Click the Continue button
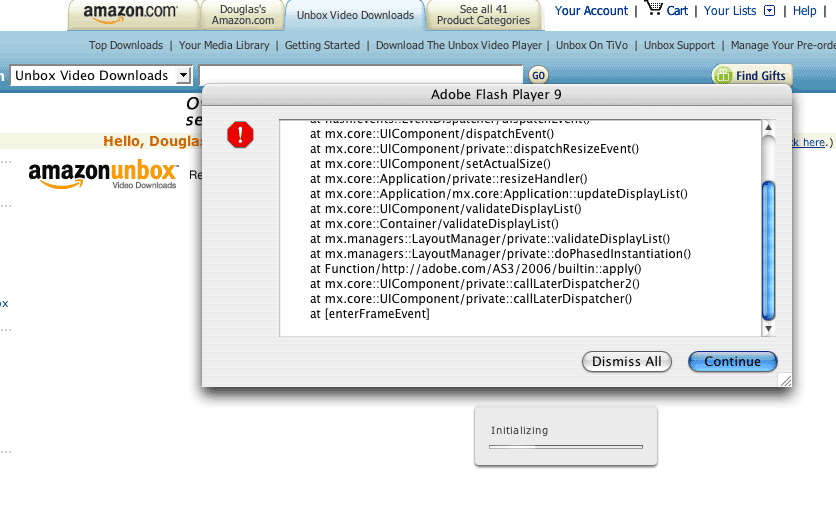This screenshot has width=836, height=526. pos(733,361)
